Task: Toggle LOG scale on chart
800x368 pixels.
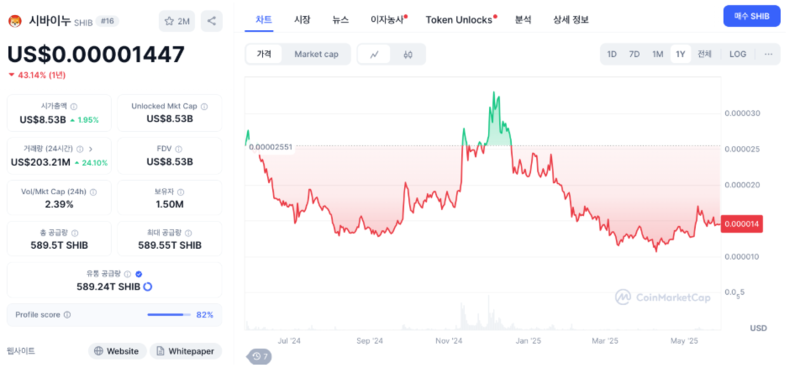Action: [x=737, y=54]
